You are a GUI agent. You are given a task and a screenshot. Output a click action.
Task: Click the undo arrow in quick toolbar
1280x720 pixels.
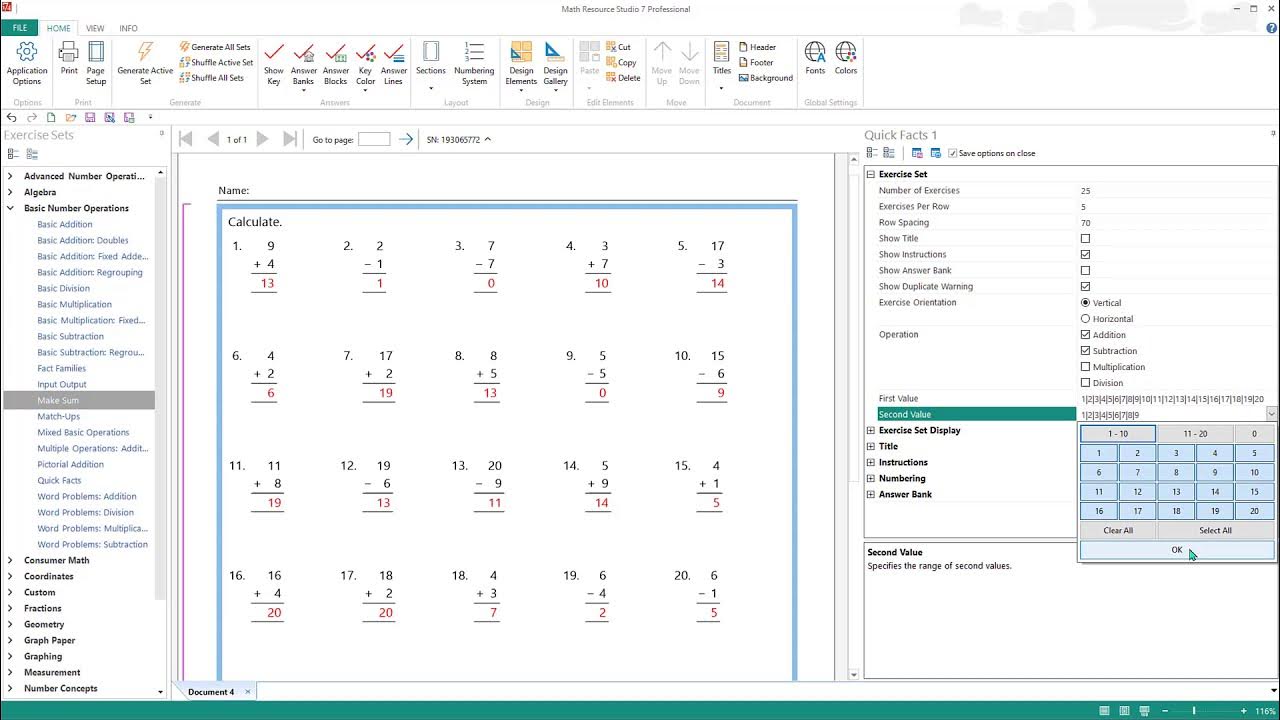click(x=12, y=117)
